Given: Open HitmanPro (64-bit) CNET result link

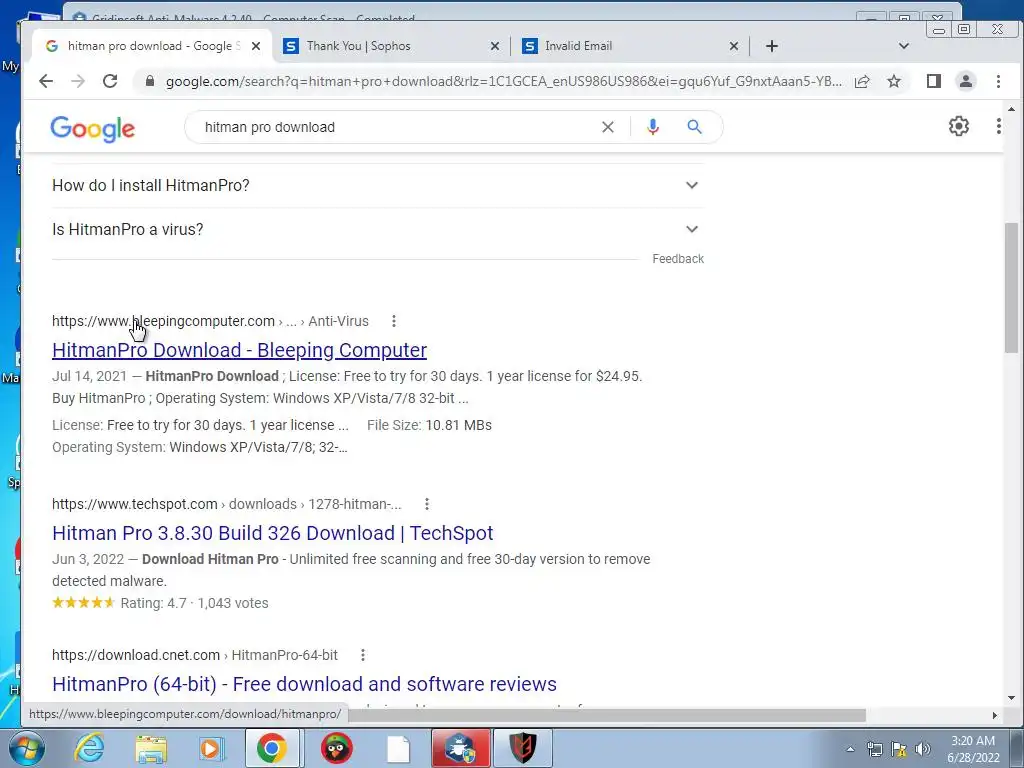Looking at the screenshot, I should click(304, 684).
